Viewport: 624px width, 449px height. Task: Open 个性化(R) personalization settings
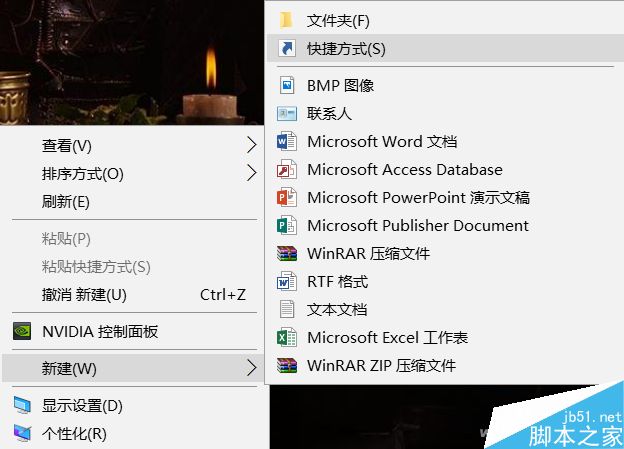133,433
